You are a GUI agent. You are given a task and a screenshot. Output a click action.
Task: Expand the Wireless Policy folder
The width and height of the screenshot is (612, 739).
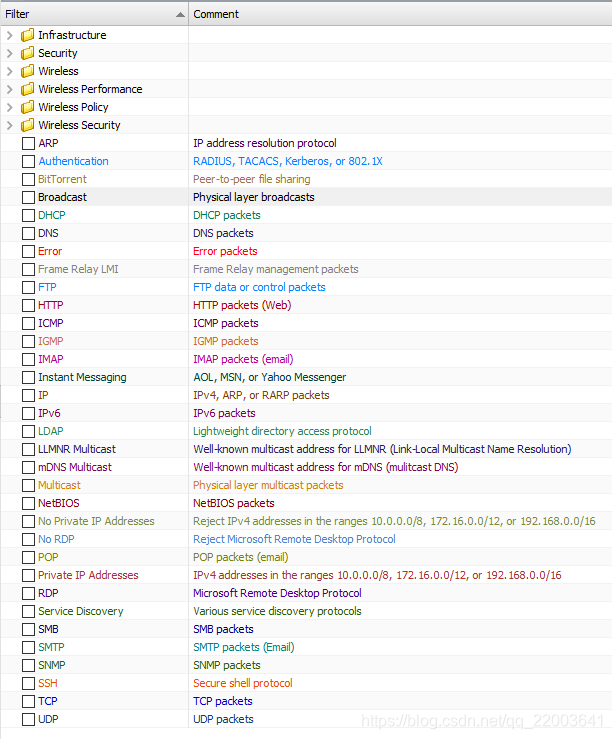[9, 107]
